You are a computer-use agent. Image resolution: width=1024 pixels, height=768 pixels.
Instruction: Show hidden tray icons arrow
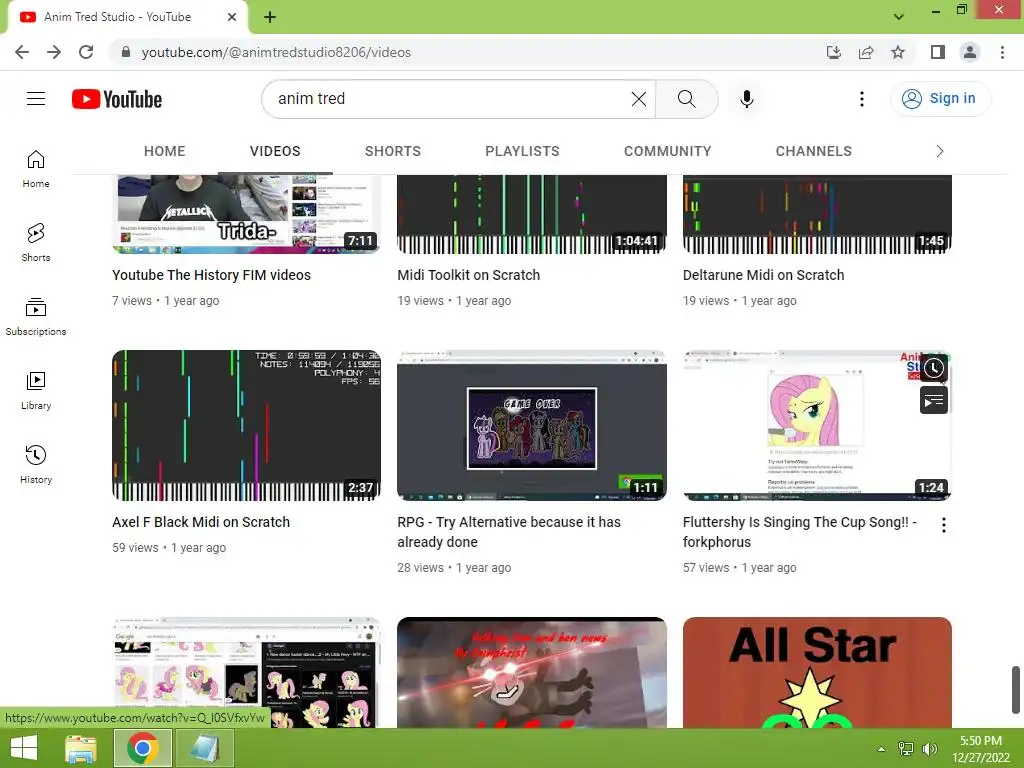click(881, 748)
